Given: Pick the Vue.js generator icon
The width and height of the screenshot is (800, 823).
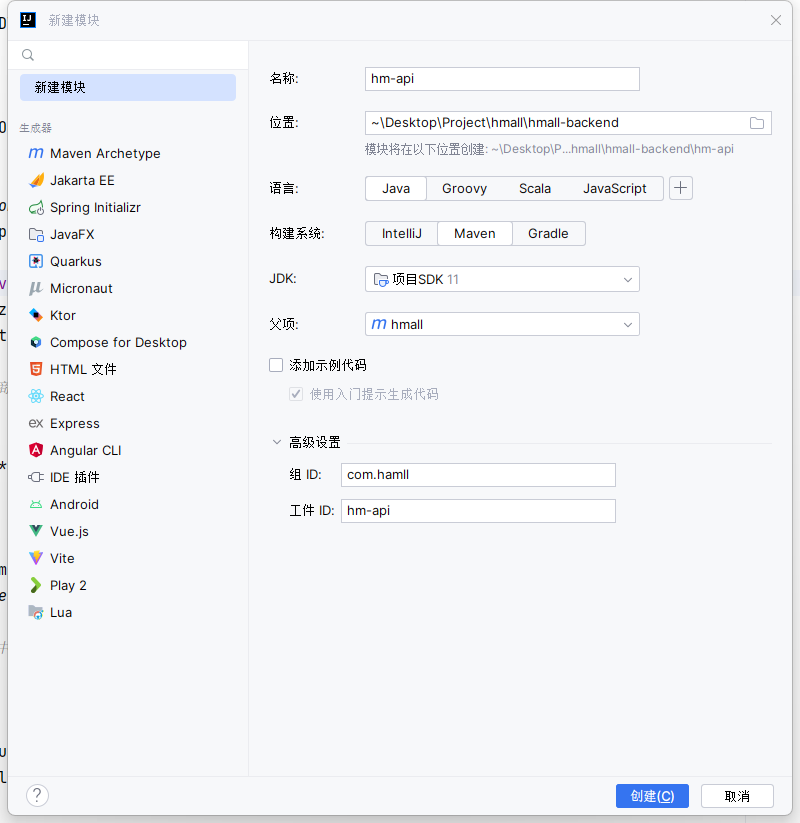Looking at the screenshot, I should pos(36,531).
